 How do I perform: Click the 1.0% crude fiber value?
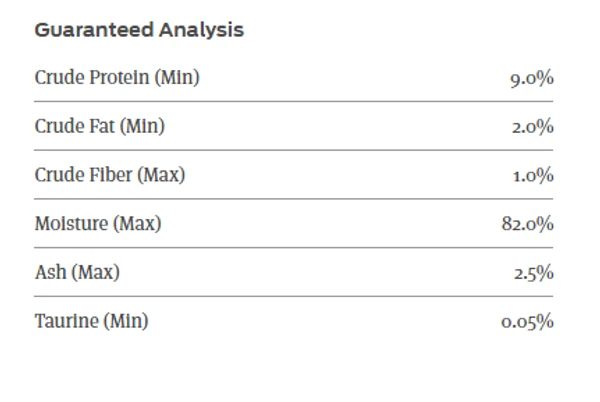point(533,176)
